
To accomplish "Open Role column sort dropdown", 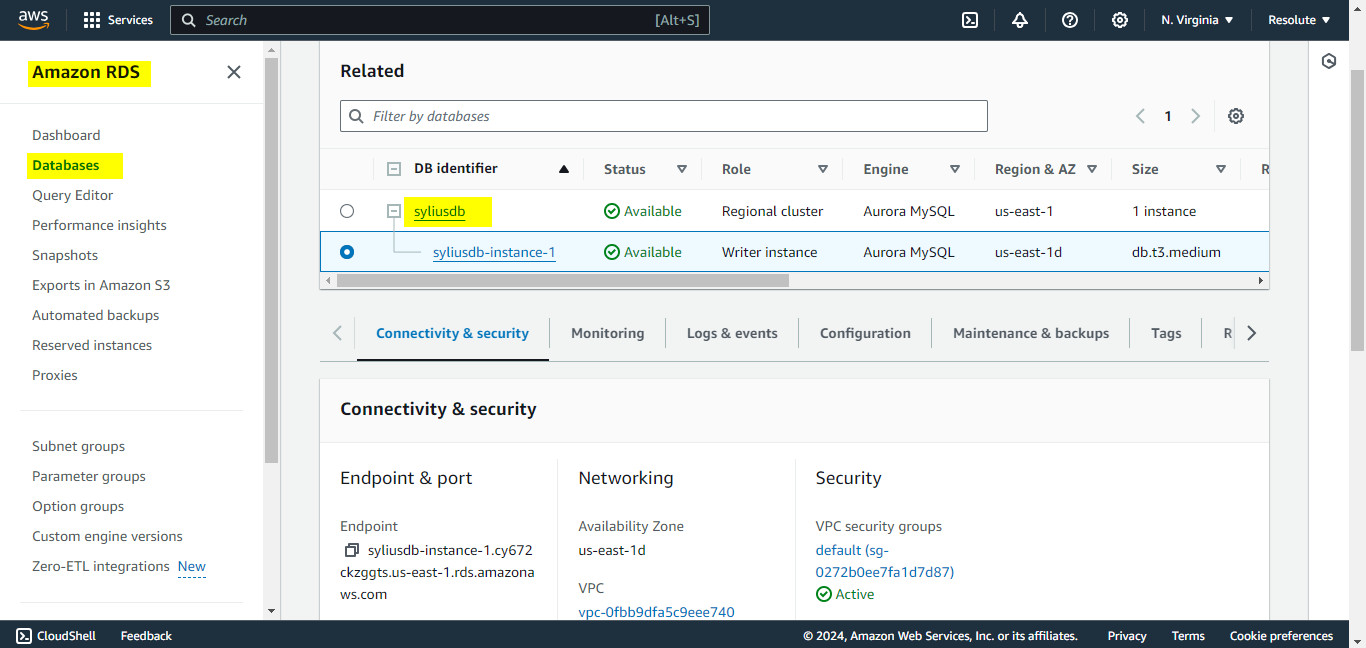I will click(823, 169).
